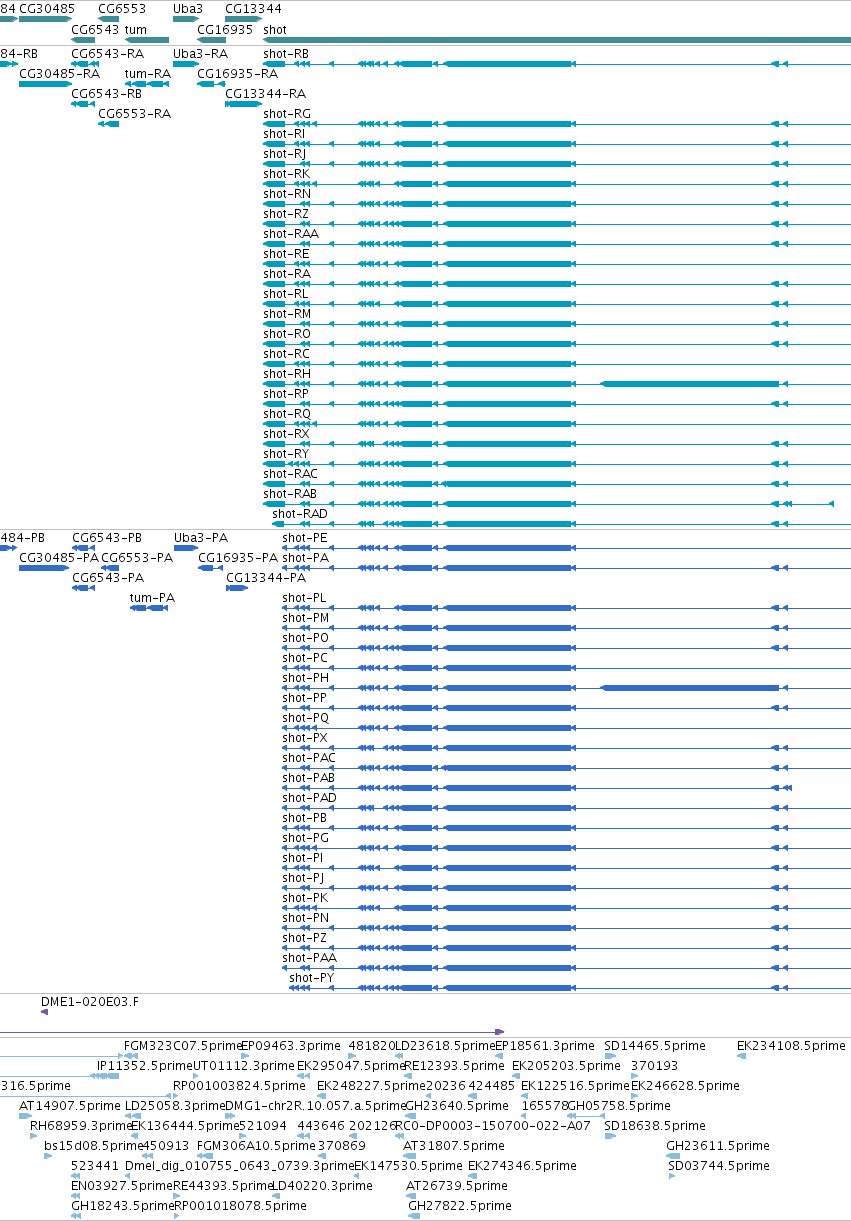Click the RH68959.3prime EST label
The height and width of the screenshot is (1221, 851).
(x=80, y=1126)
